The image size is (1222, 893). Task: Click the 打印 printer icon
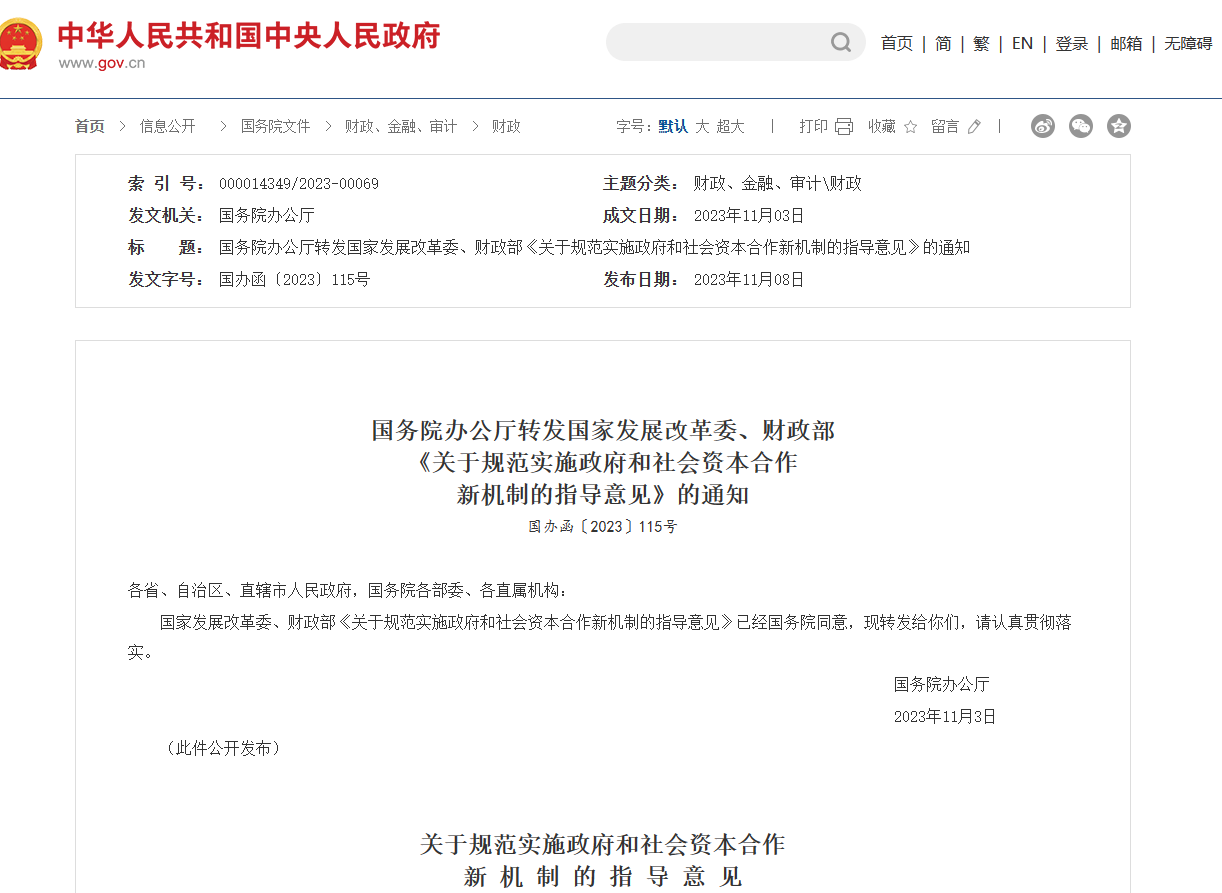tap(845, 126)
